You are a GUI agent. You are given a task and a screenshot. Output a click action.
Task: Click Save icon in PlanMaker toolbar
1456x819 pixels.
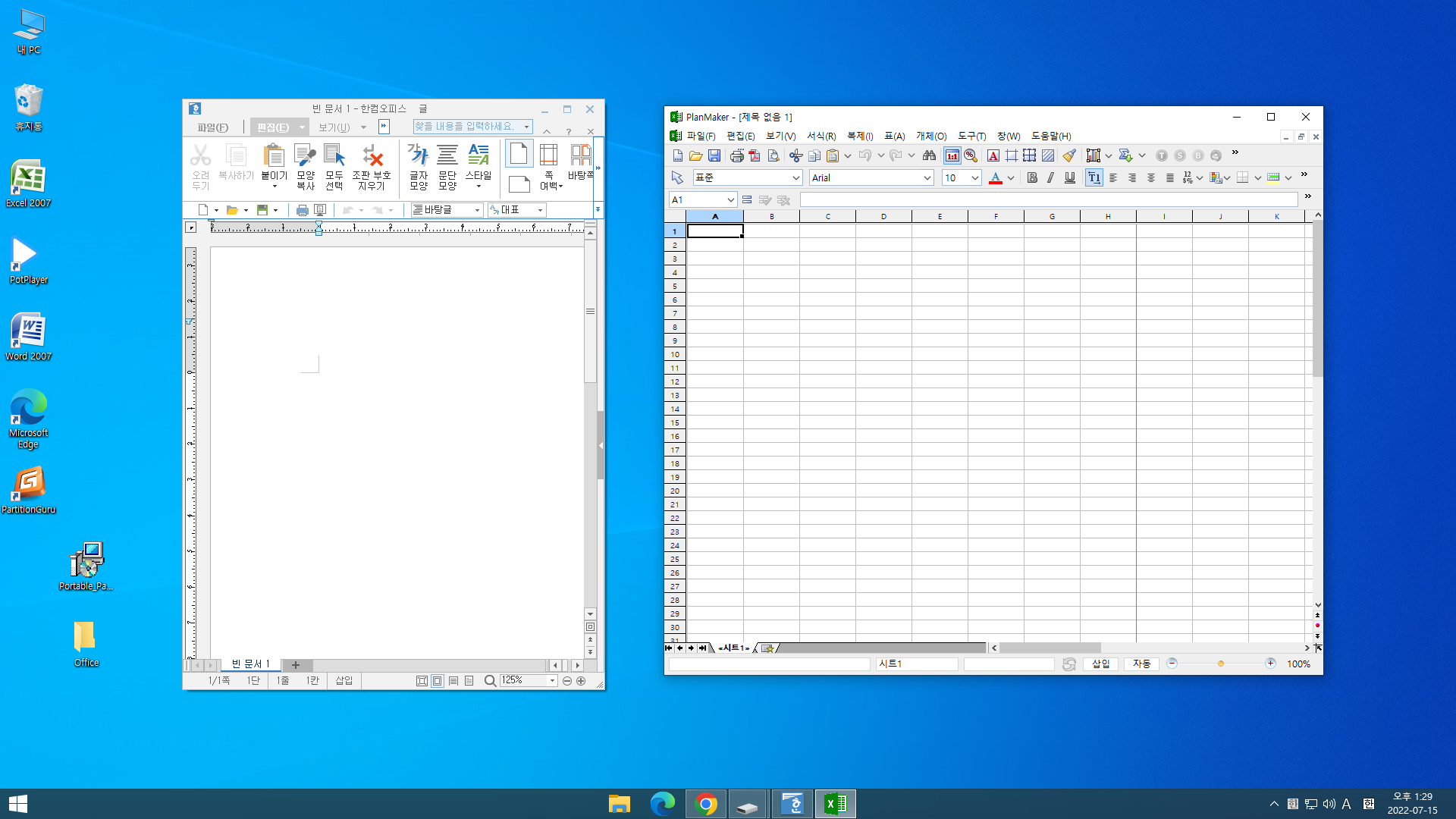point(714,155)
